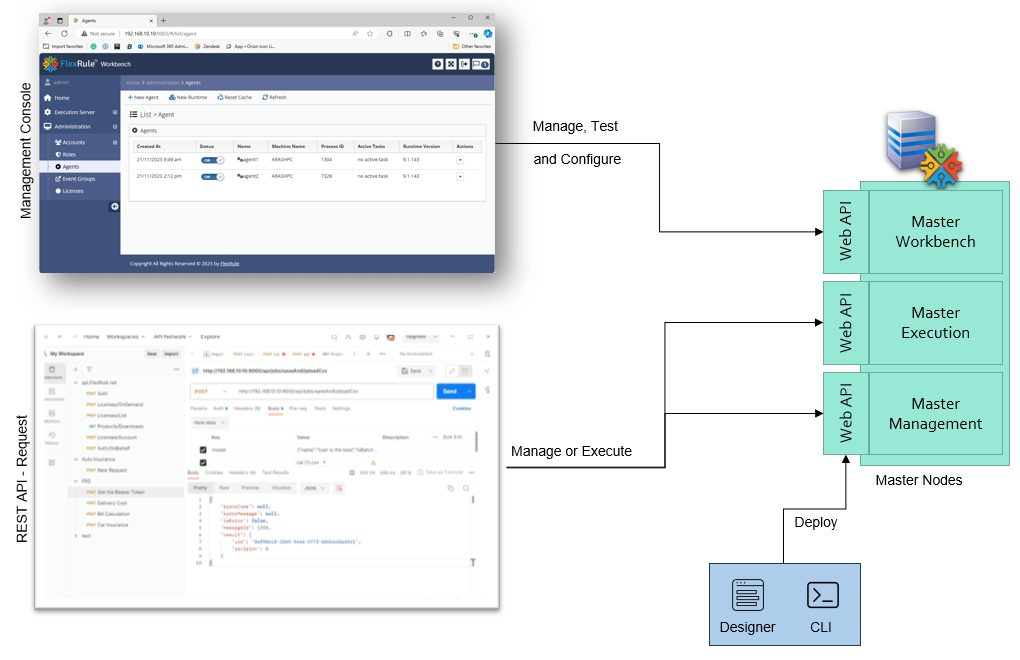Image resolution: width=1020 pixels, height=660 pixels.
Task: Expand the Accounts submenu
Action: click(85, 142)
